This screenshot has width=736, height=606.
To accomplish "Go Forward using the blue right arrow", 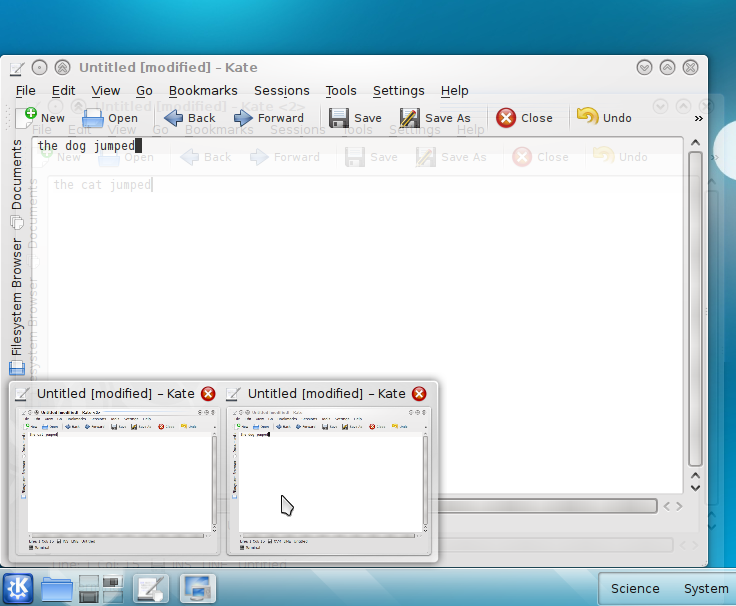I will 243,118.
